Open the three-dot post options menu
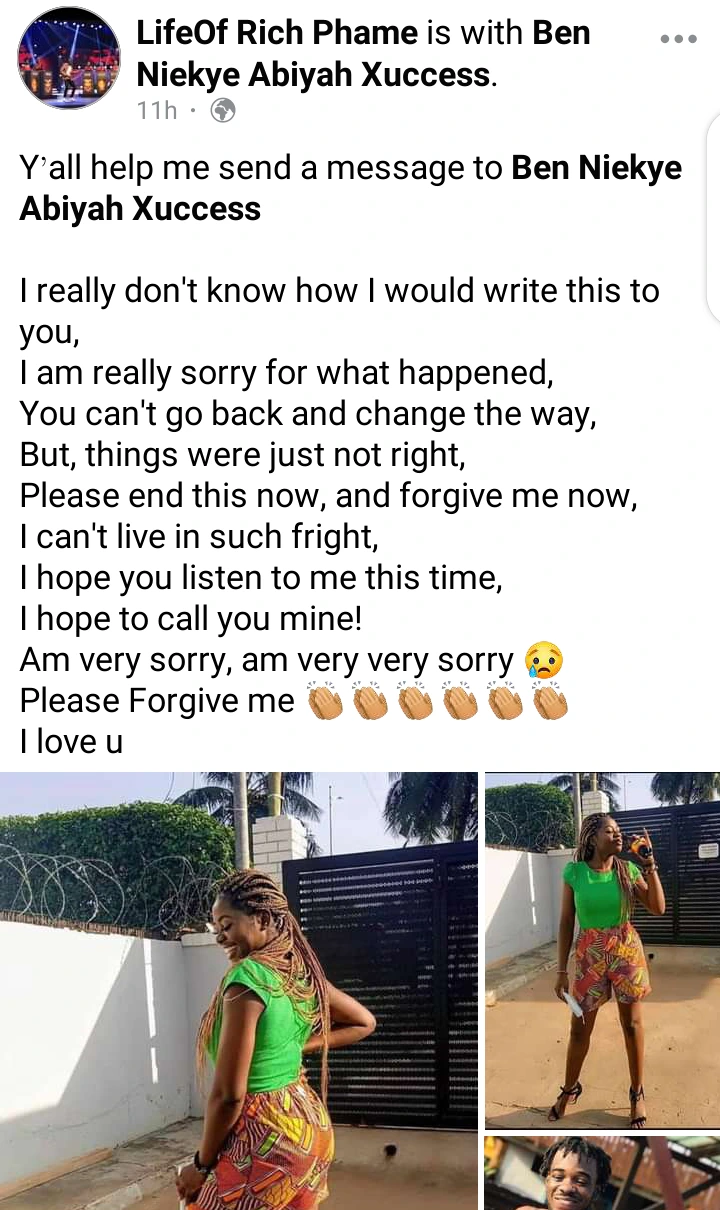The image size is (720, 1210). 678,40
